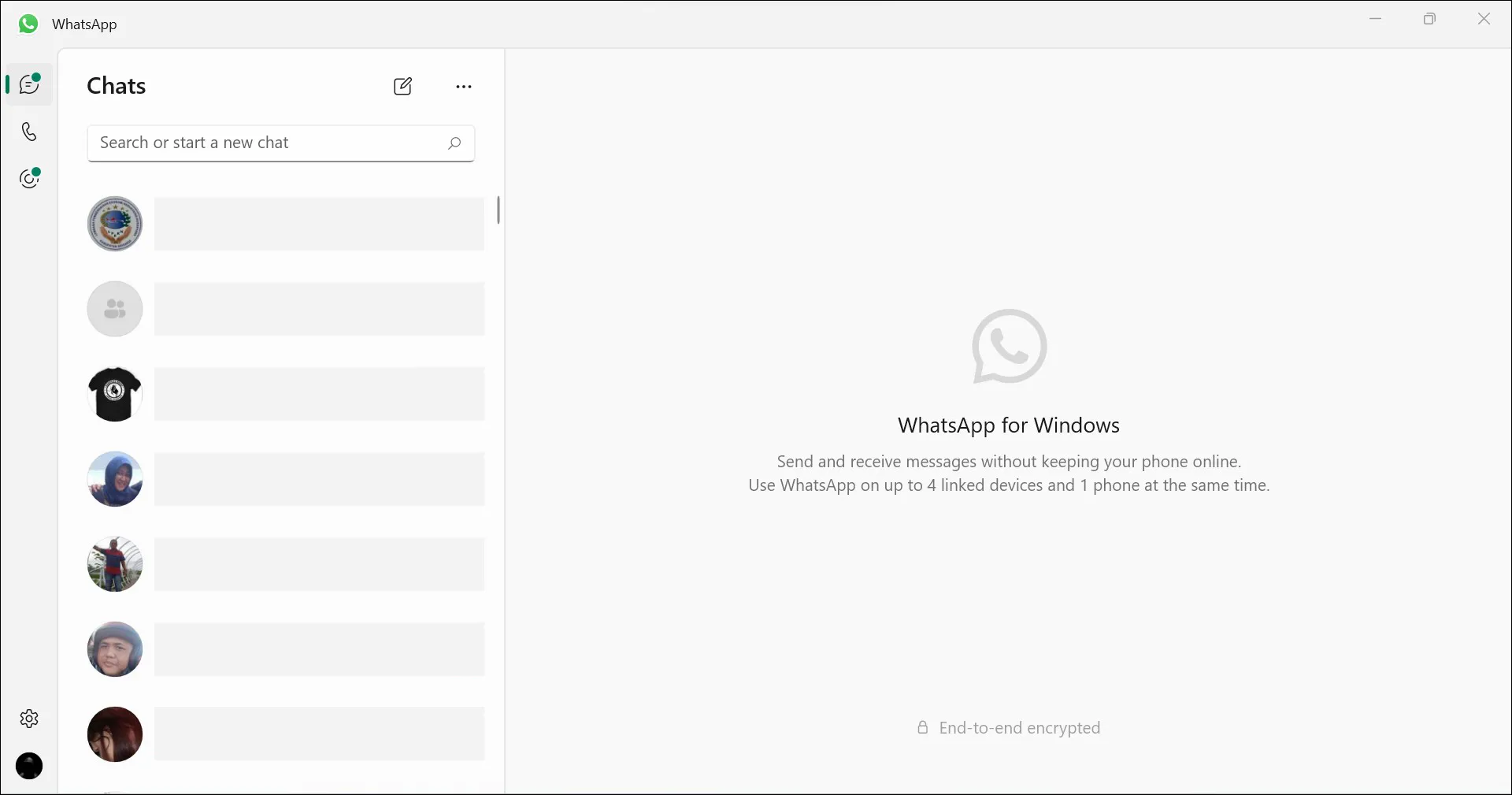
Task: Open the three-dot more options menu
Action: 464,87
